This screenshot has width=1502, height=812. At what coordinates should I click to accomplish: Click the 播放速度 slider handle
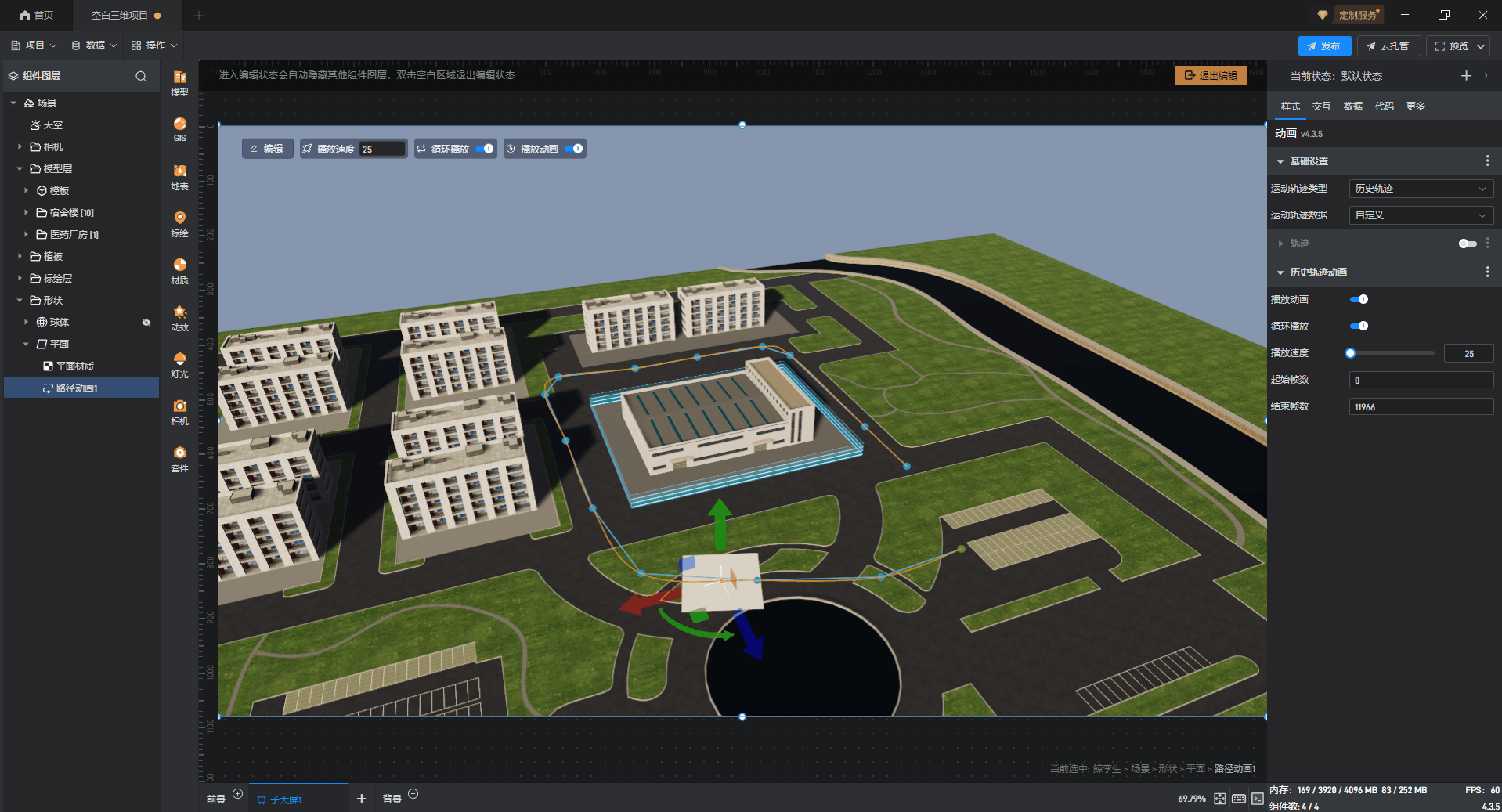click(1350, 353)
